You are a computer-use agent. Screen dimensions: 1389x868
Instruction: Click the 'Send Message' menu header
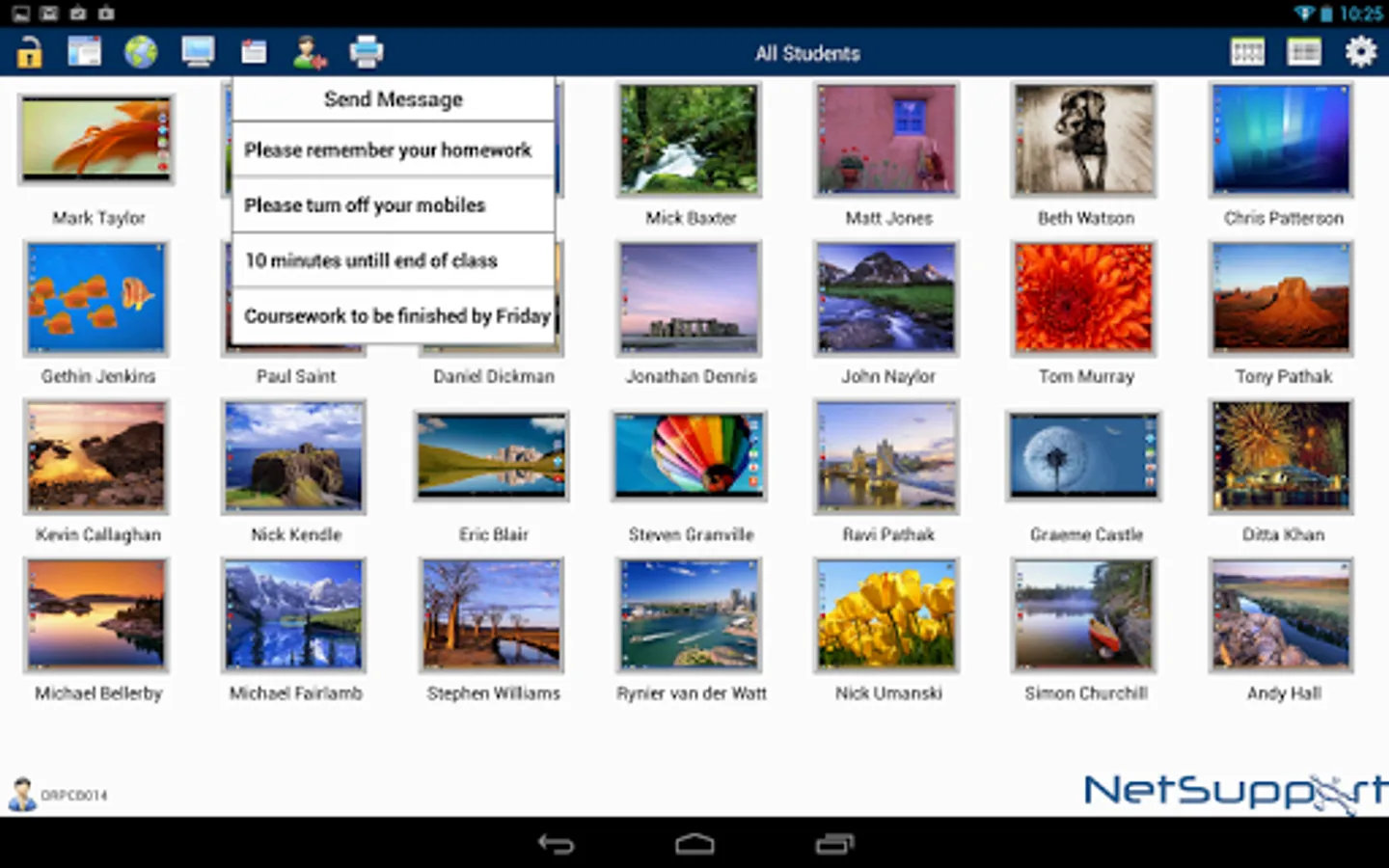tap(394, 99)
